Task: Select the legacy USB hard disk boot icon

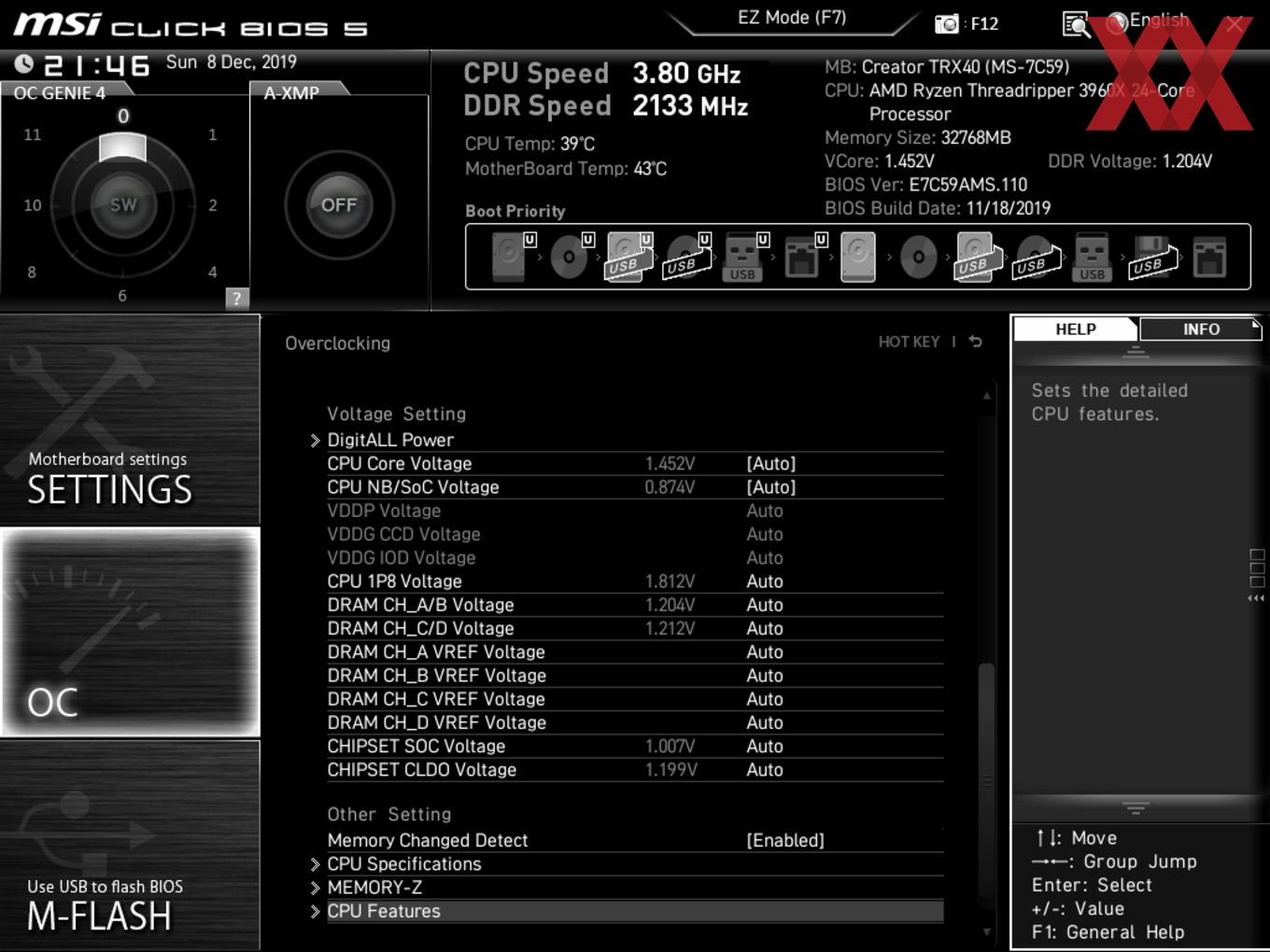Action: pyautogui.click(x=976, y=257)
